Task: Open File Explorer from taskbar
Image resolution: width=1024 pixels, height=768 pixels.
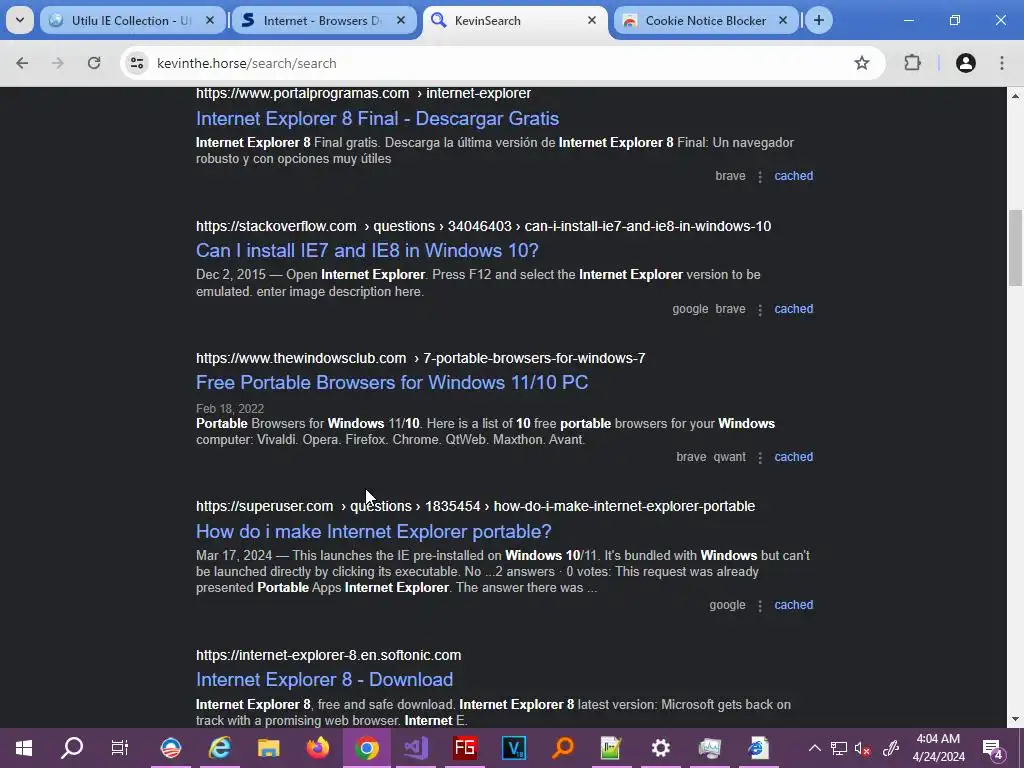Action: click(x=268, y=748)
